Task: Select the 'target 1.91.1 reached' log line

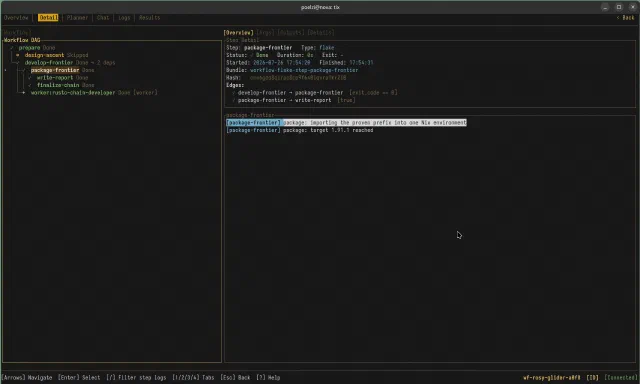Action: tap(300, 130)
